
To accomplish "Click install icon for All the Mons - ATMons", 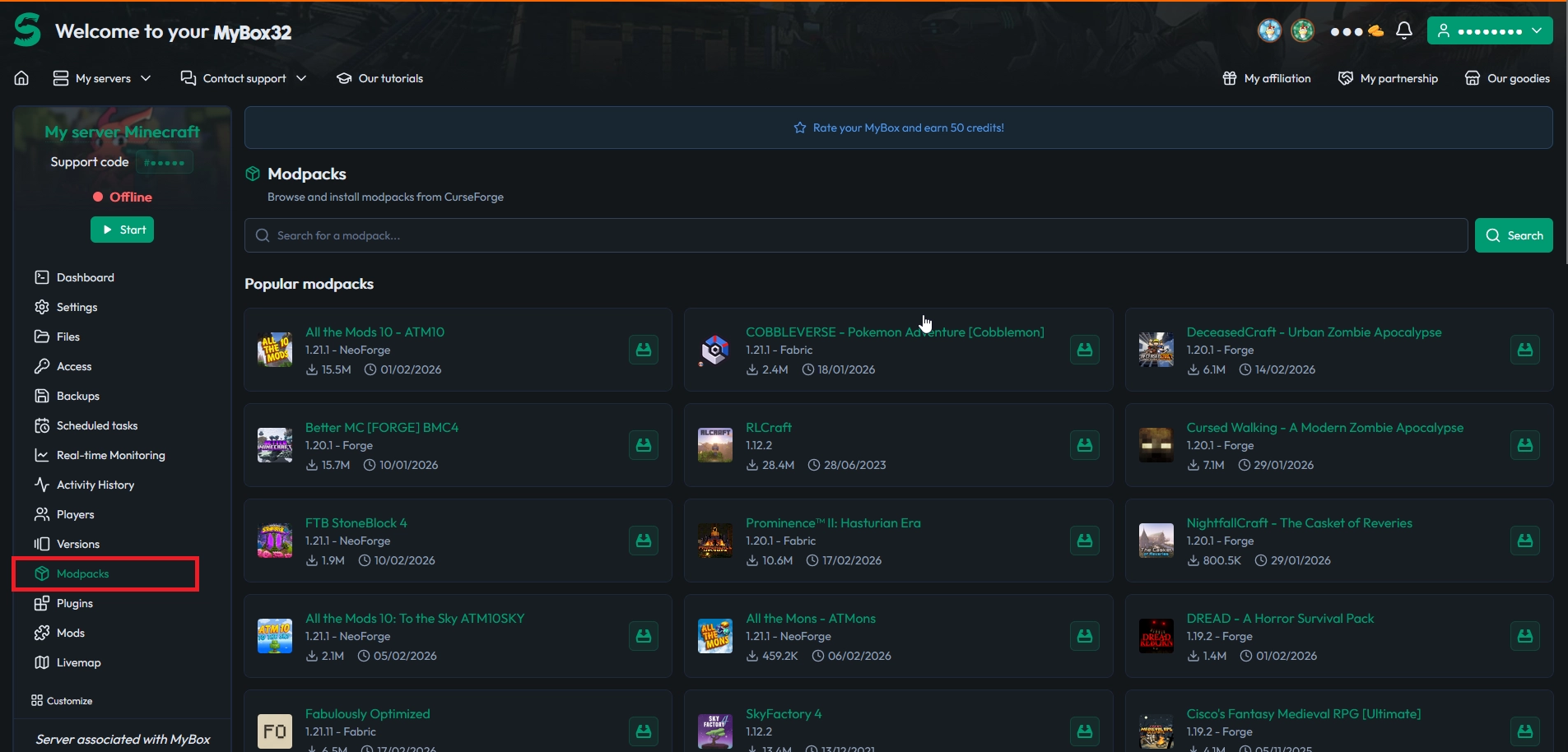I will pyautogui.click(x=1084, y=636).
